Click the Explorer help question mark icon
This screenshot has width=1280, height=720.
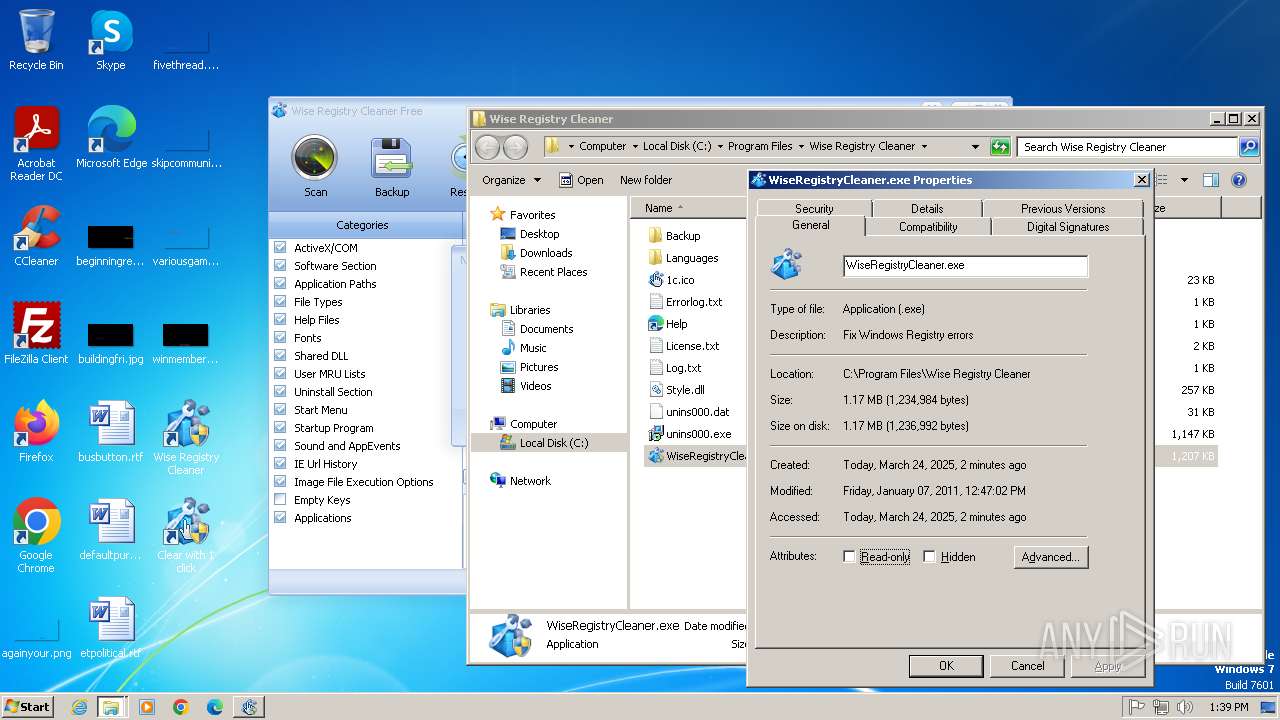click(x=1239, y=180)
